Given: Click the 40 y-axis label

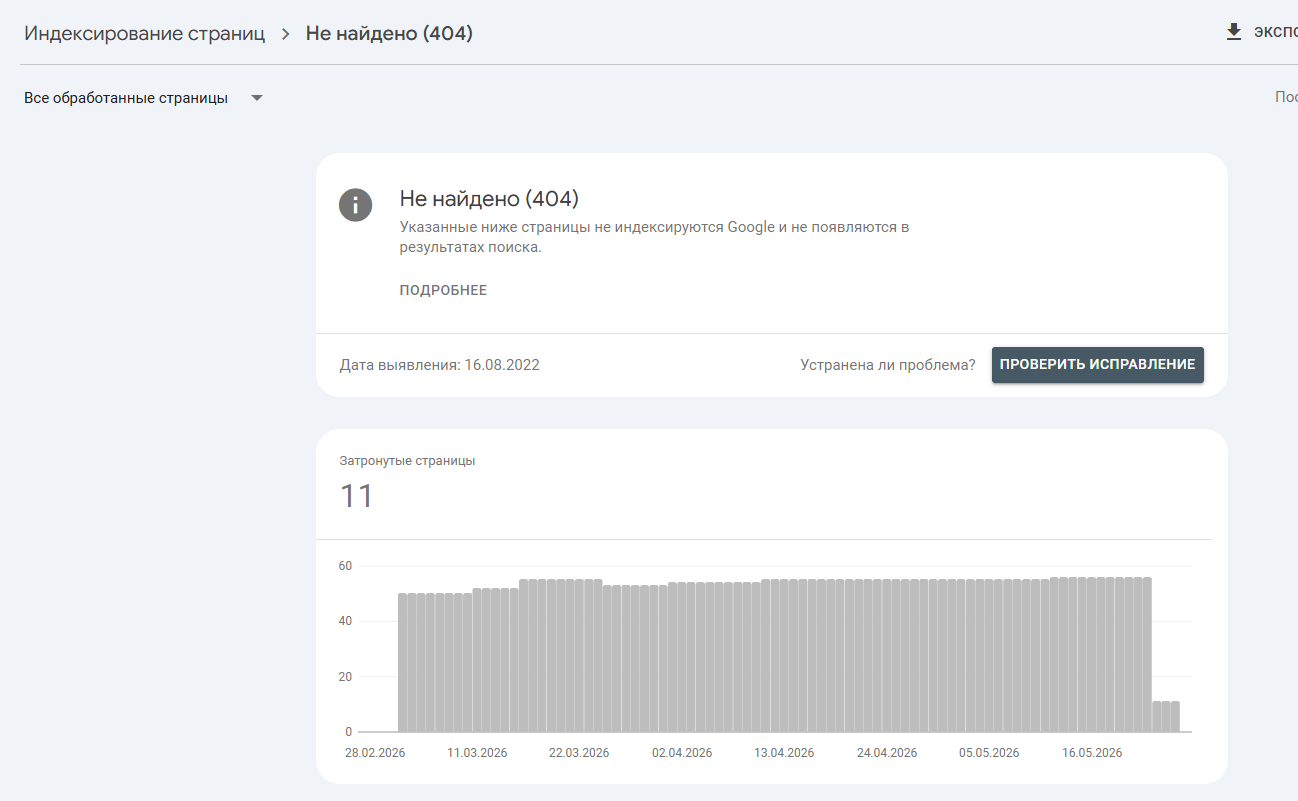Looking at the screenshot, I should (x=345, y=621).
